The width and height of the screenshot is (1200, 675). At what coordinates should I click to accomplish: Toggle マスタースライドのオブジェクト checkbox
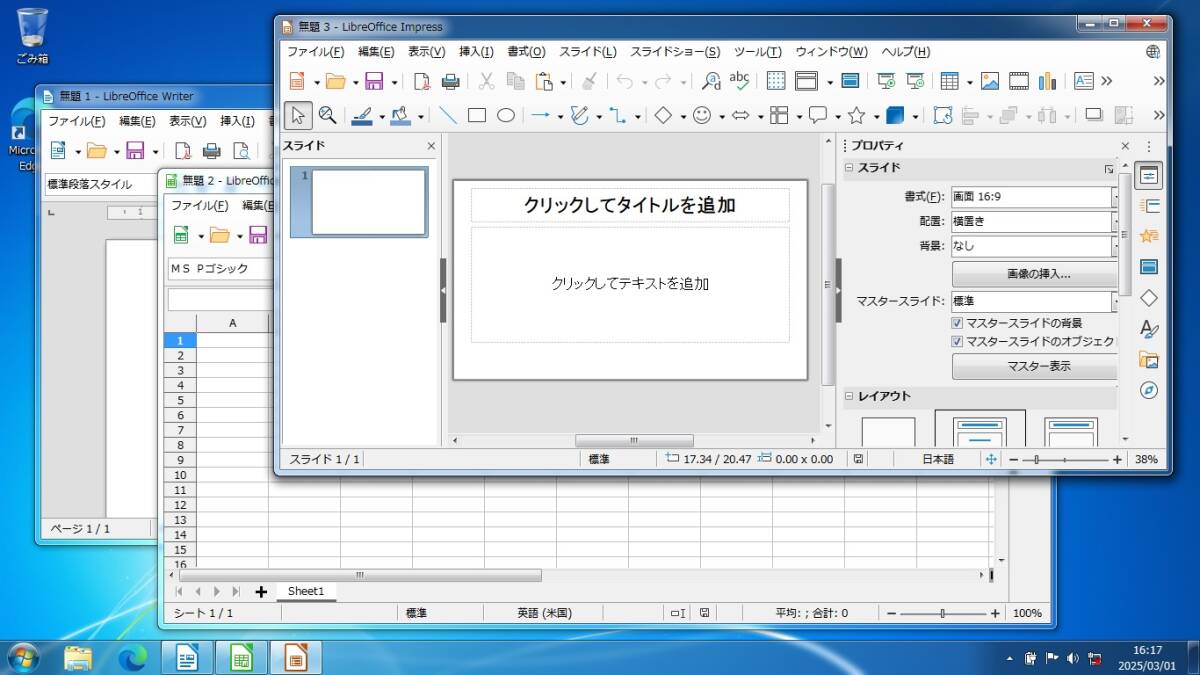[x=957, y=342]
